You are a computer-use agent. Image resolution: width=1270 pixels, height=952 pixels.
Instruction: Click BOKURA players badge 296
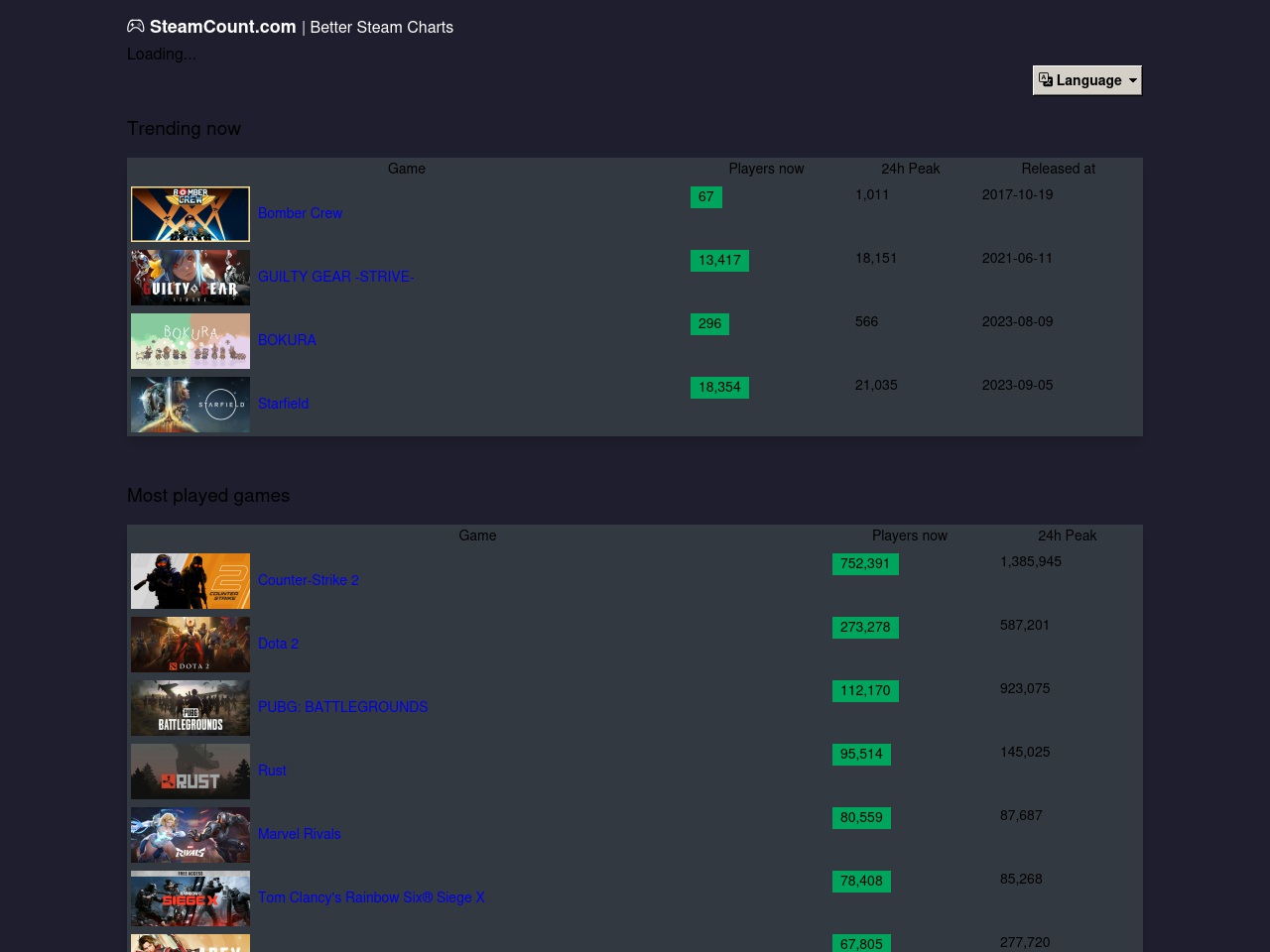[x=709, y=324]
